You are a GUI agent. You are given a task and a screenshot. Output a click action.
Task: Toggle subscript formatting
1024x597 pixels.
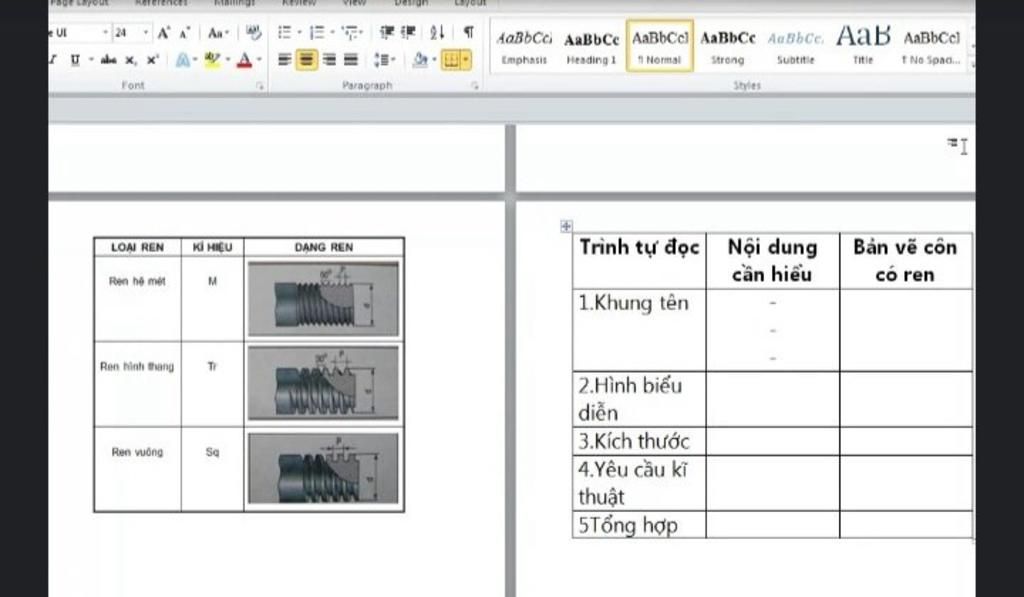coord(131,60)
